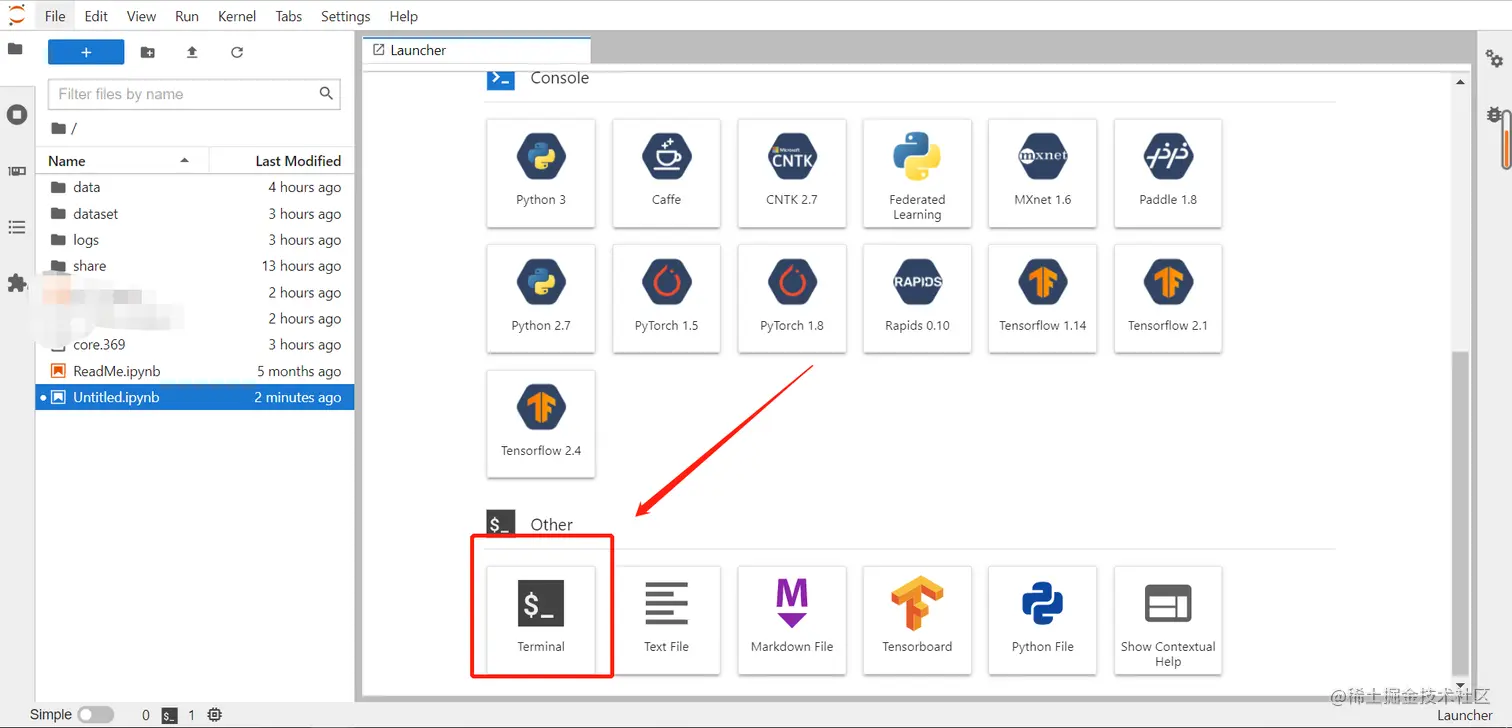This screenshot has height=728, width=1512.
Task: Launch PyTorch 1.5 console
Action: click(666, 298)
